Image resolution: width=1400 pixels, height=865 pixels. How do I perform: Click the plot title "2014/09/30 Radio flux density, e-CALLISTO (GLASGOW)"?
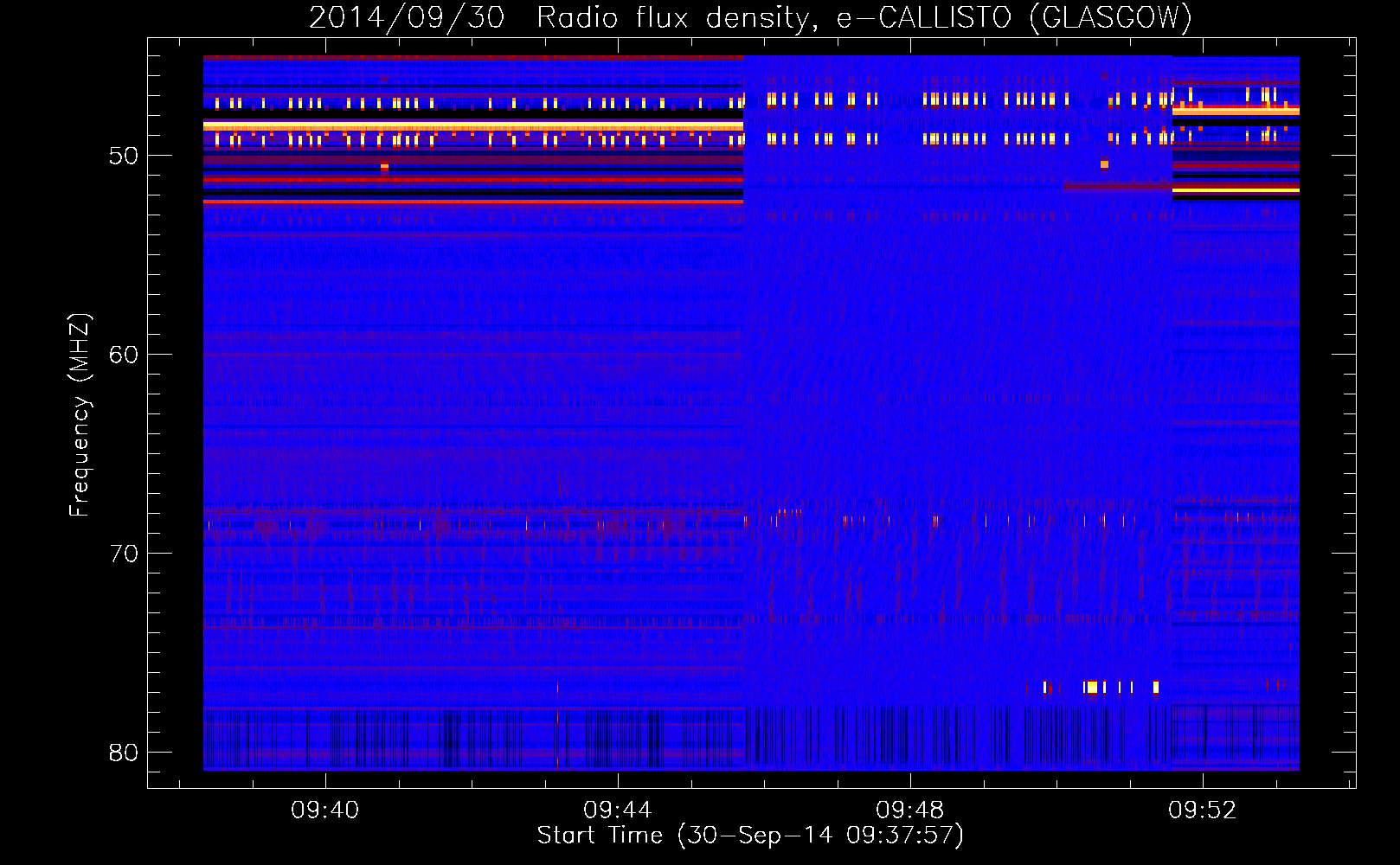tap(750, 17)
